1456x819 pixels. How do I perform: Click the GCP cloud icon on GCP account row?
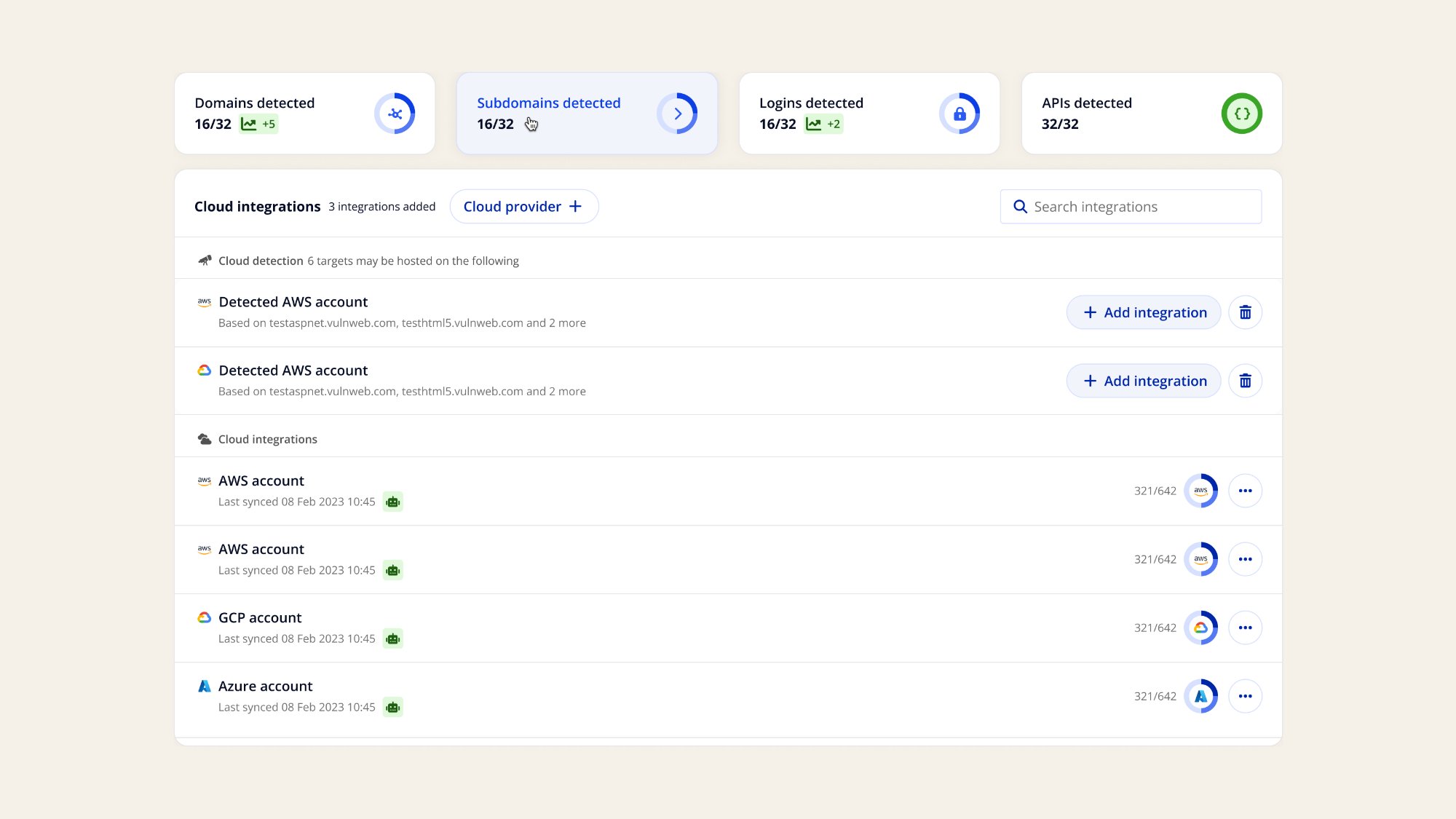coord(205,617)
